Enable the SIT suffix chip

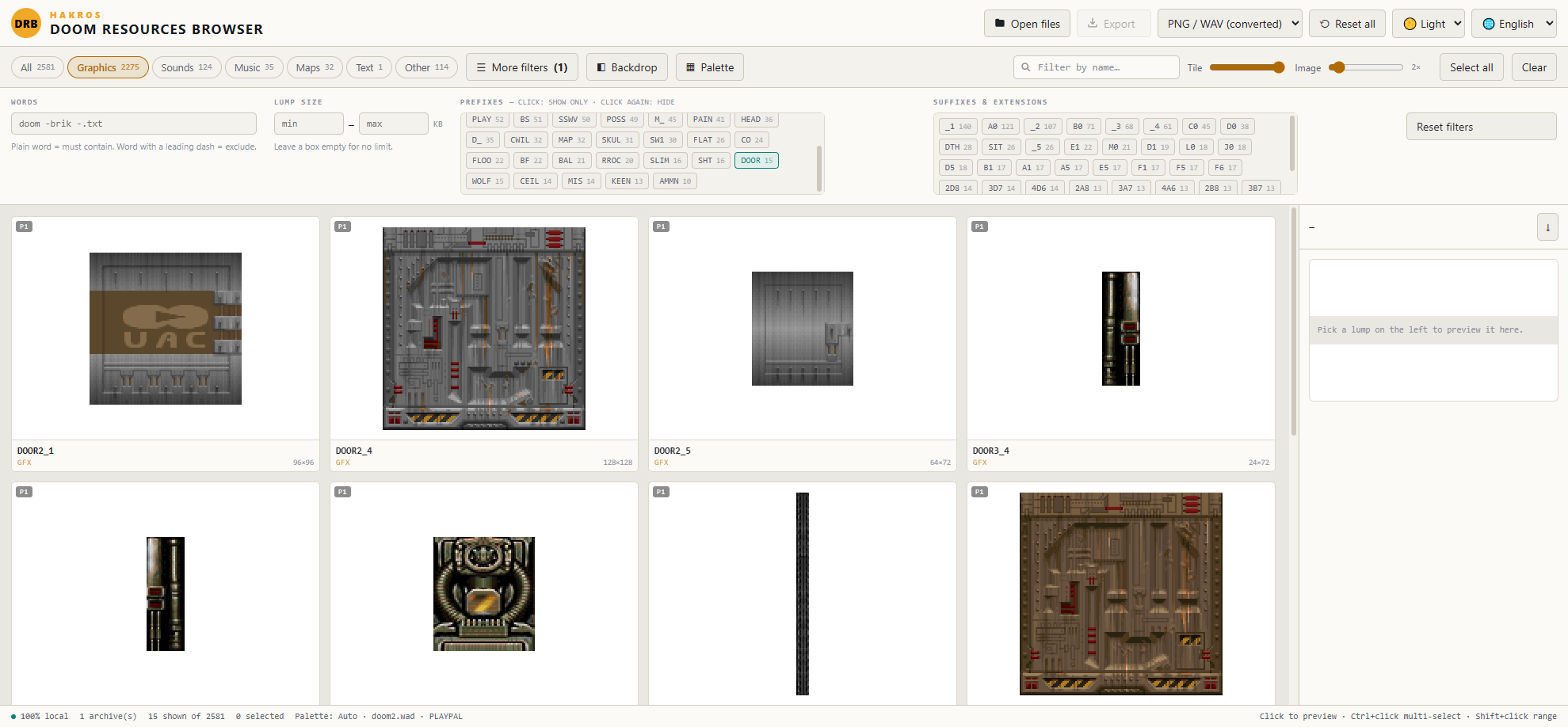(1001, 147)
